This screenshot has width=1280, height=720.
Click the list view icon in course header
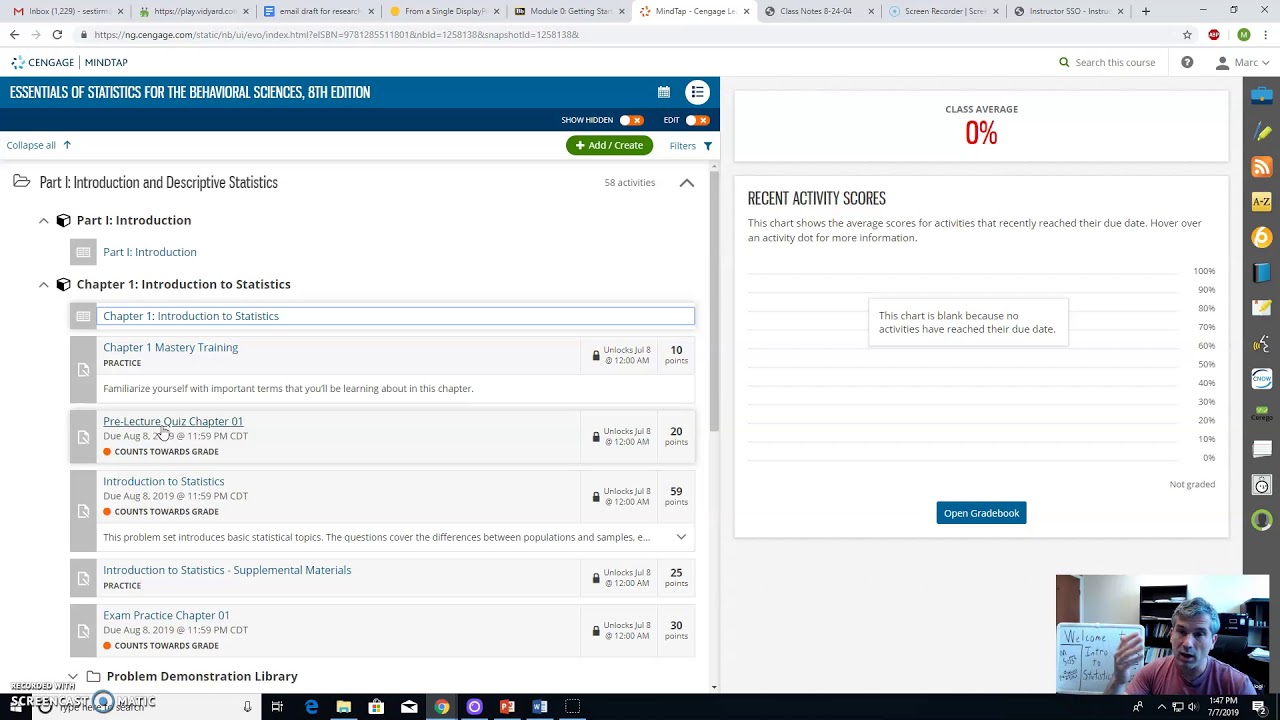point(698,92)
